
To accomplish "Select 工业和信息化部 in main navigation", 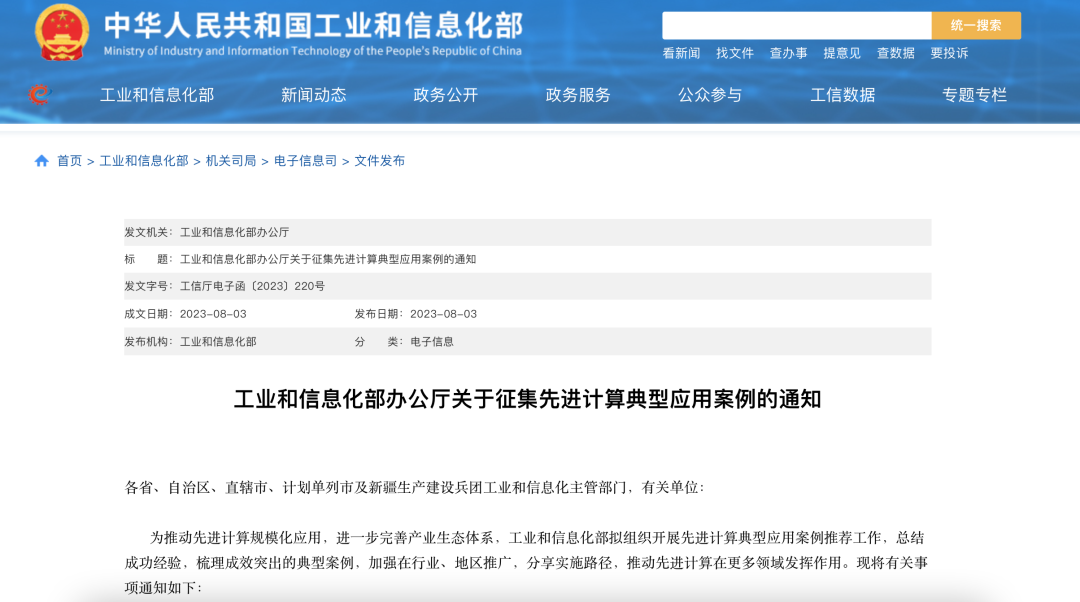I will [157, 95].
